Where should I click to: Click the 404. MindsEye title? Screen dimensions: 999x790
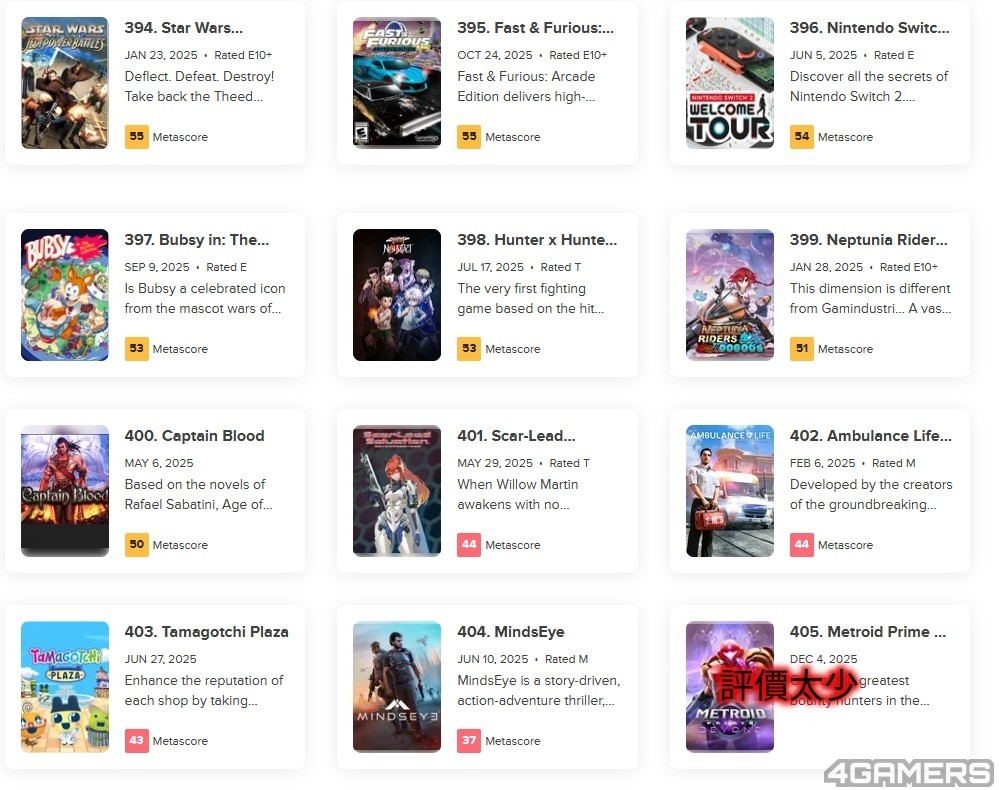click(510, 632)
